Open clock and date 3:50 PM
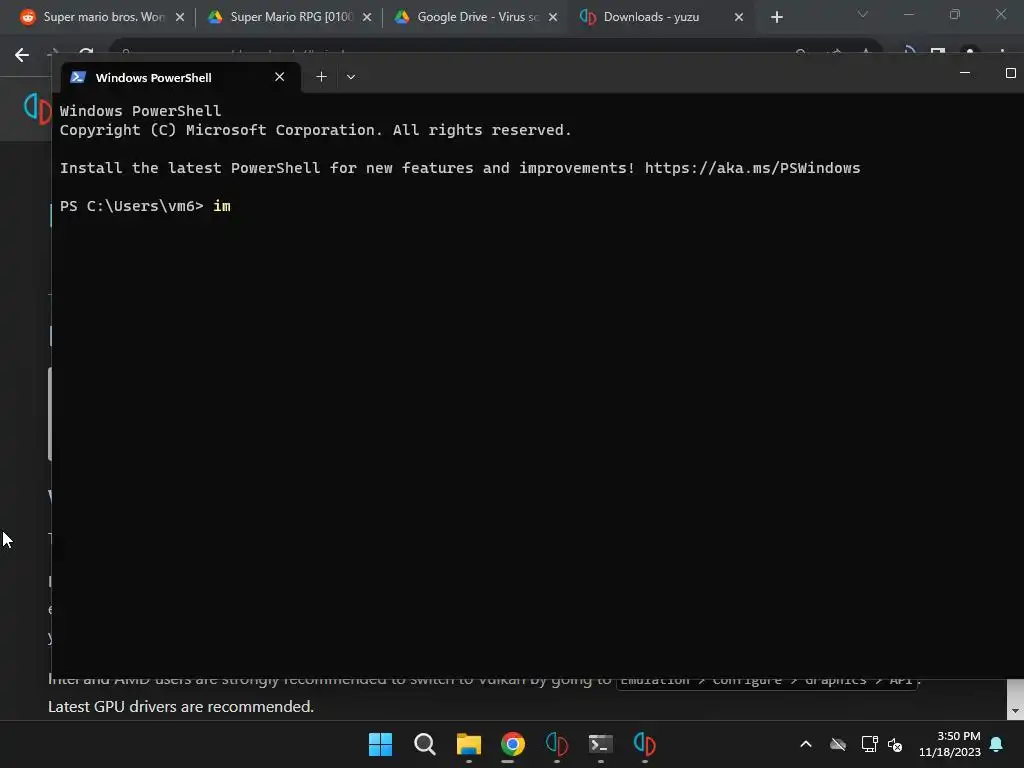1024x768 pixels. point(950,744)
